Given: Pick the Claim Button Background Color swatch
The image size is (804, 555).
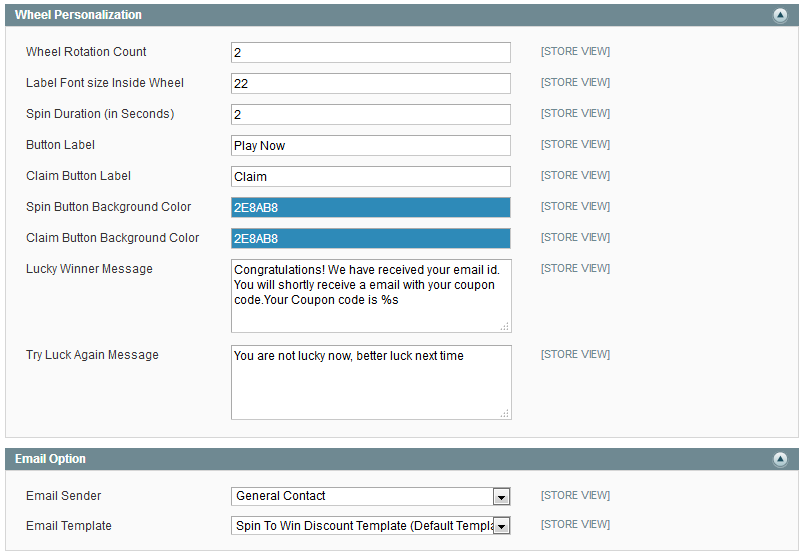Looking at the screenshot, I should [370, 238].
